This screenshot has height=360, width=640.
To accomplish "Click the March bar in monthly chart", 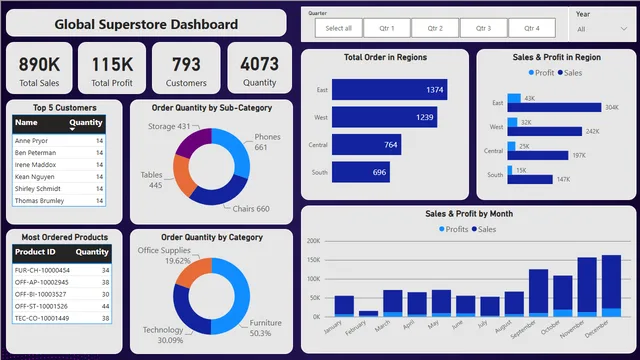I will coord(393,303).
